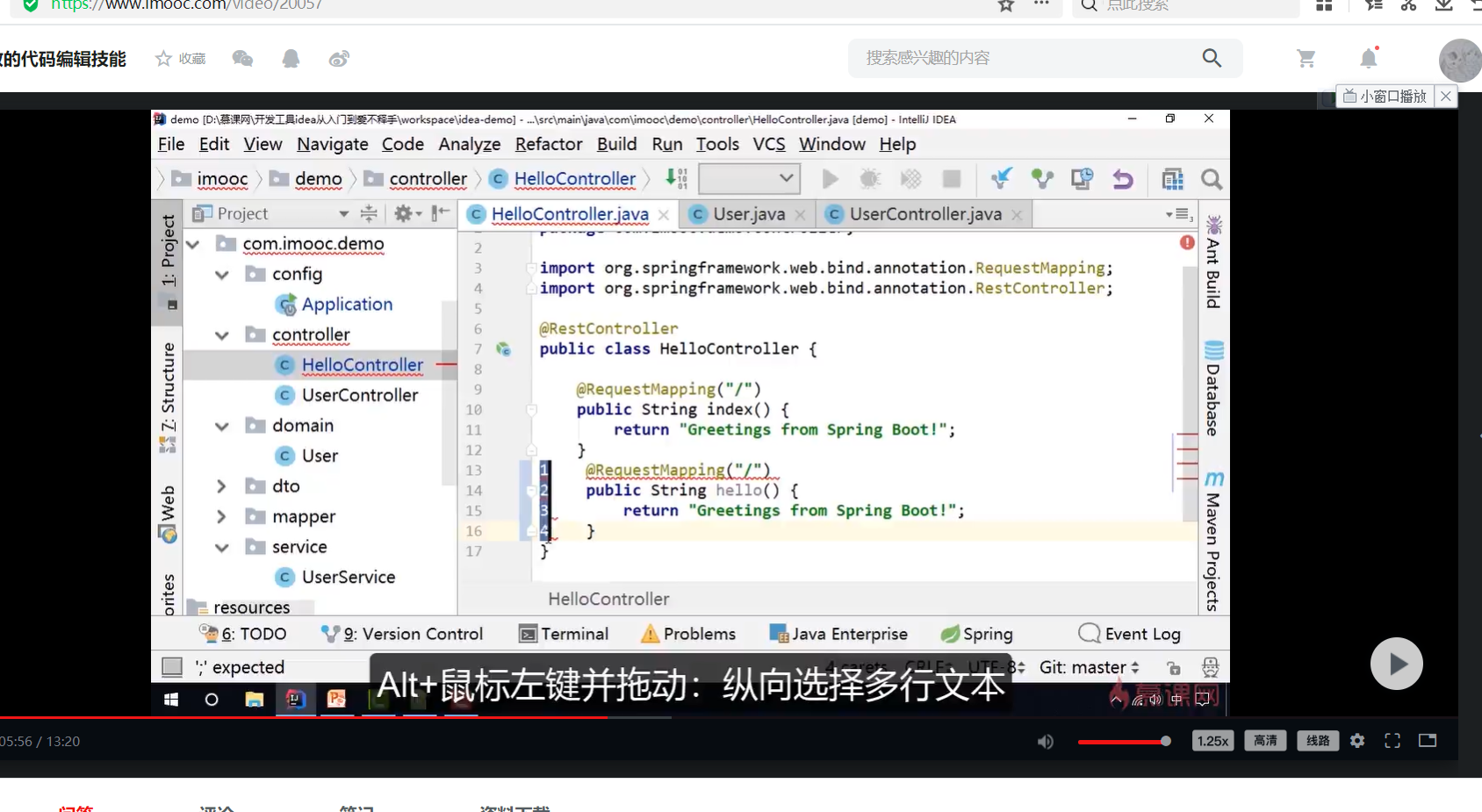Click the gutter icon beside line 7
This screenshot has height=812, width=1482.
503,349
